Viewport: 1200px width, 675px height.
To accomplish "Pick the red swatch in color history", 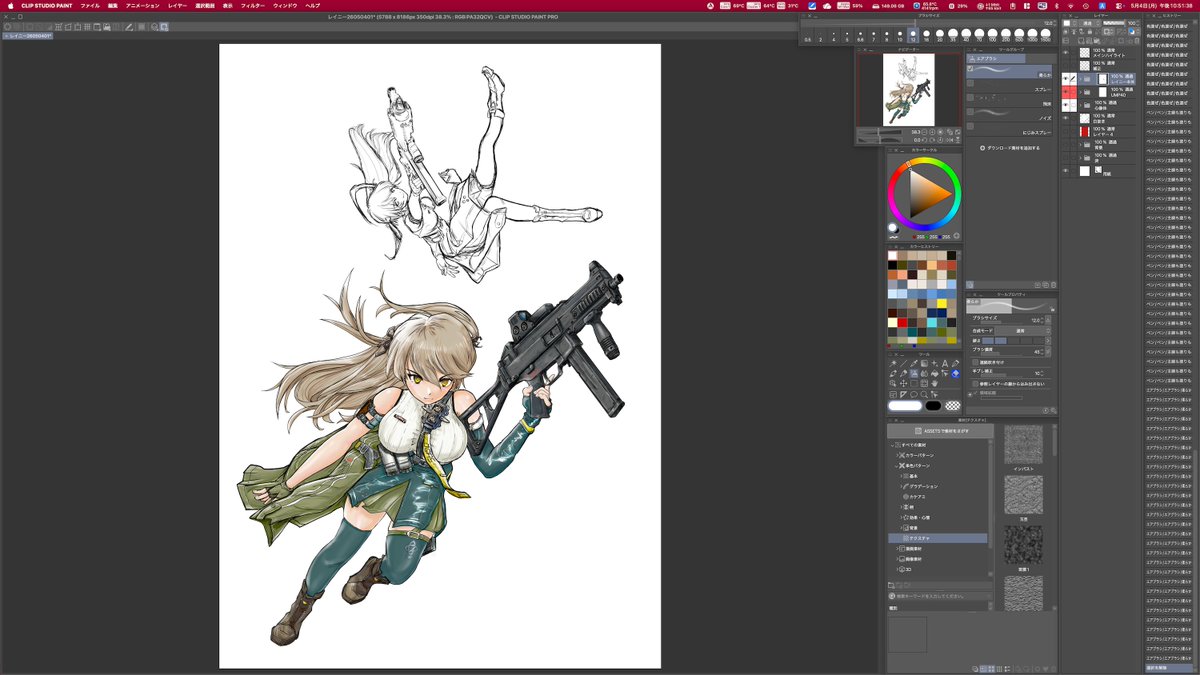I will click(903, 322).
